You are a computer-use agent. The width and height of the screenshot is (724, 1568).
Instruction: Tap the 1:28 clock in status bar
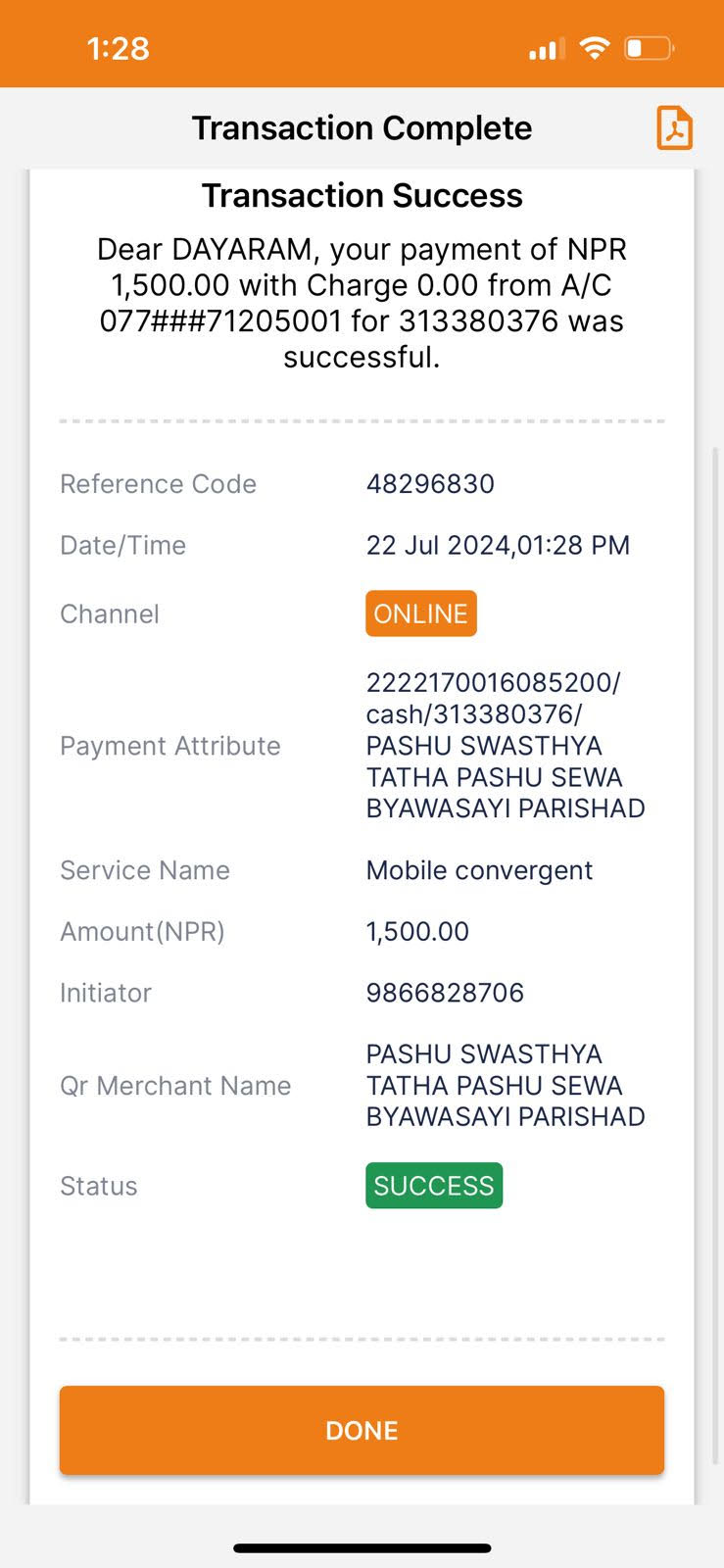118,48
